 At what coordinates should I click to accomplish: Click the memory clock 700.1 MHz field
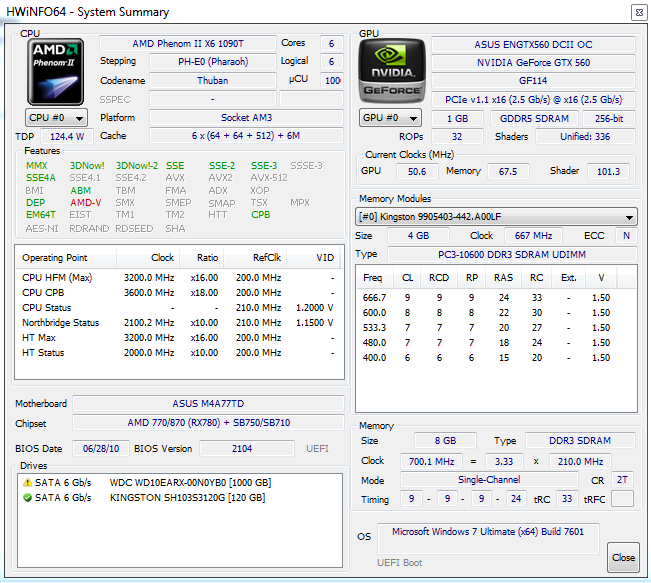(431, 461)
